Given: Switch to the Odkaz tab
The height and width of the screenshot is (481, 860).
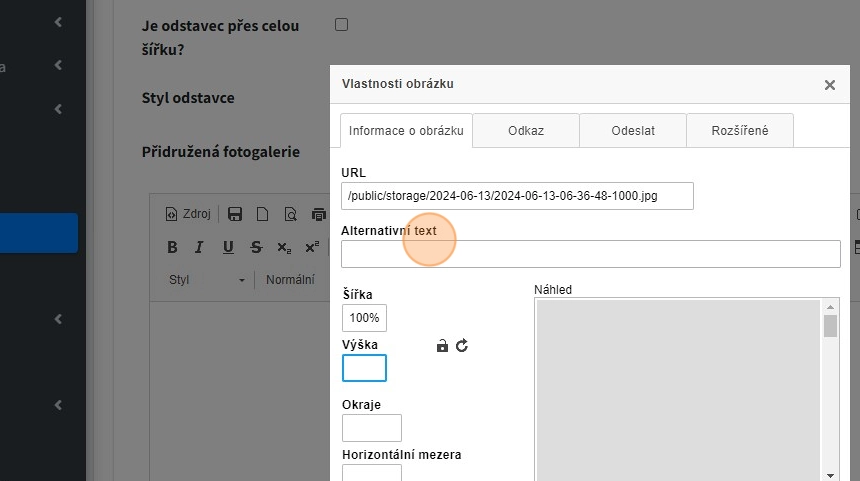Looking at the screenshot, I should pos(526,131).
